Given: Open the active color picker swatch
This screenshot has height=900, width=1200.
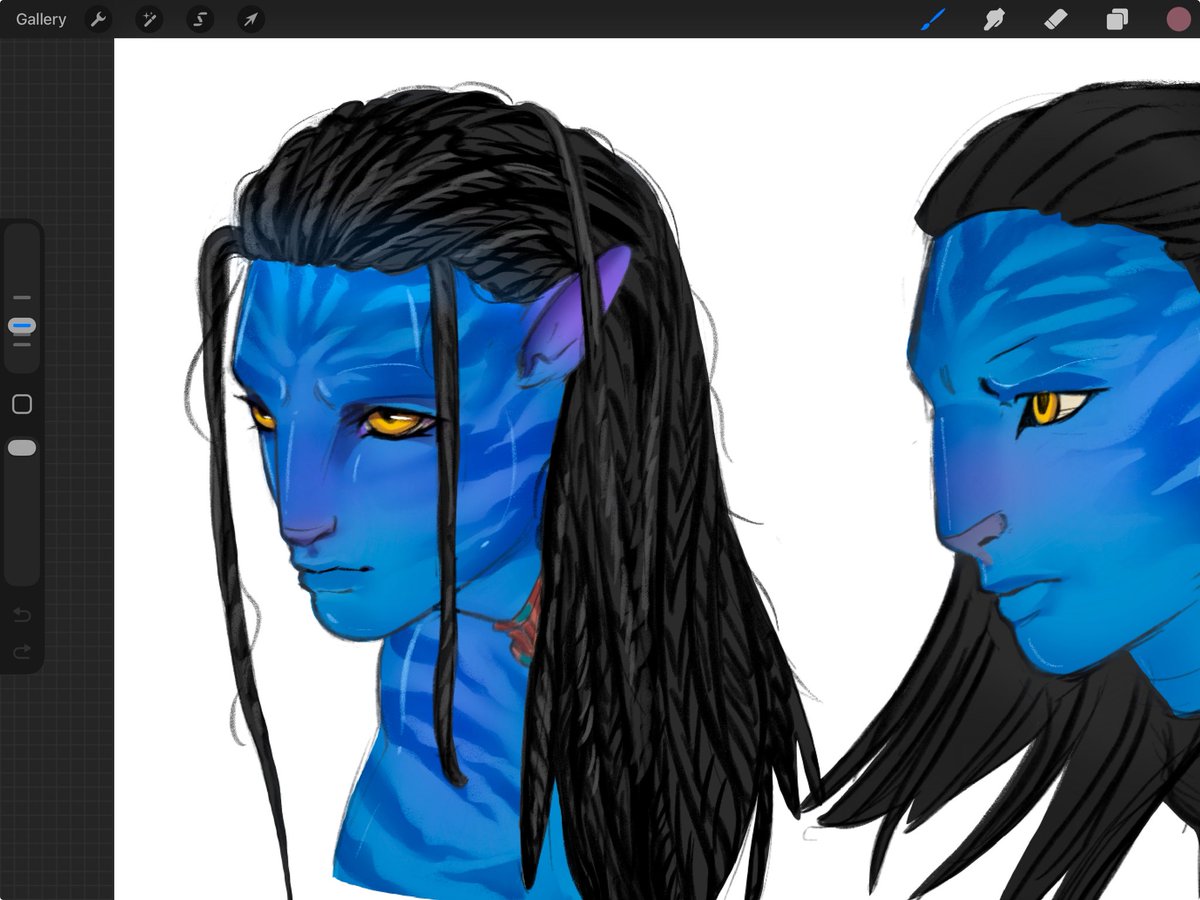Looking at the screenshot, I should pyautogui.click(x=1179, y=19).
